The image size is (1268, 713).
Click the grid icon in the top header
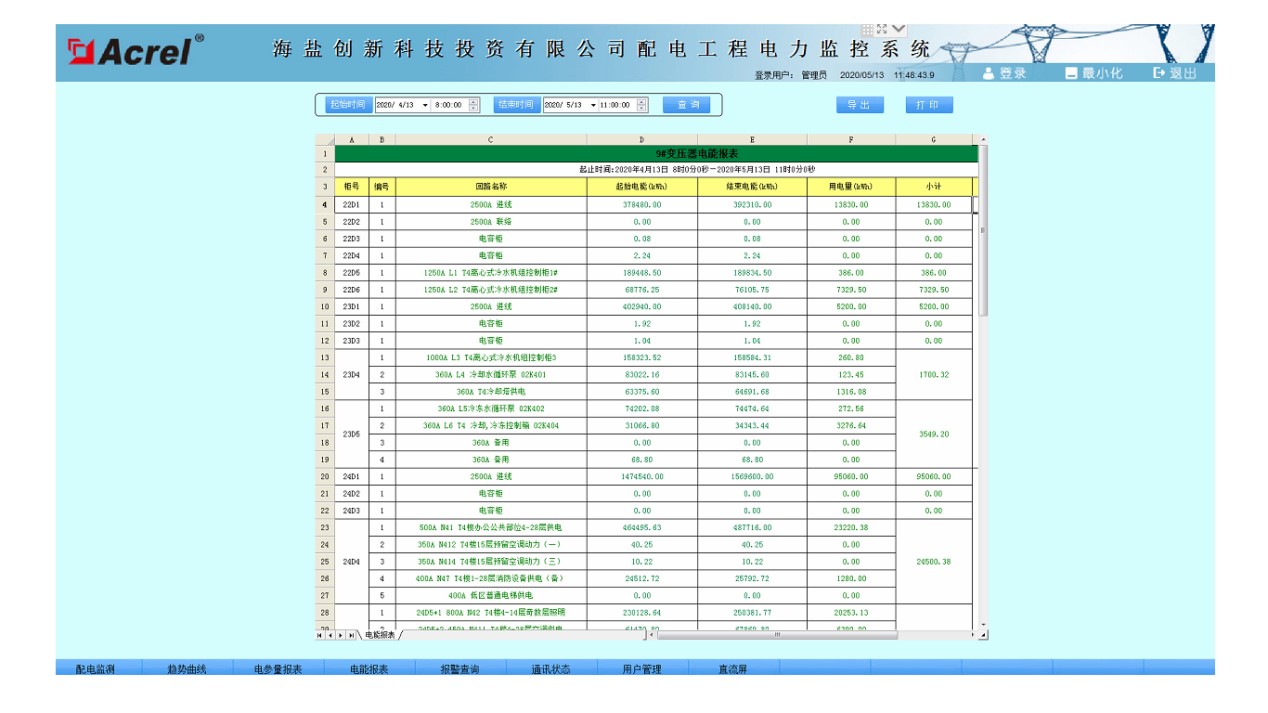[867, 30]
